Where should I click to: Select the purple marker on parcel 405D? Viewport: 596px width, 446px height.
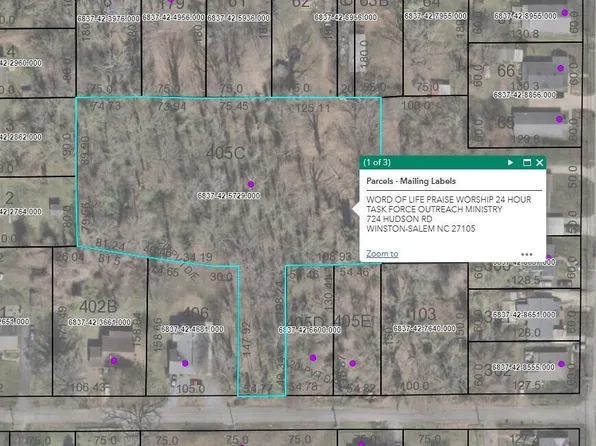click(x=313, y=358)
